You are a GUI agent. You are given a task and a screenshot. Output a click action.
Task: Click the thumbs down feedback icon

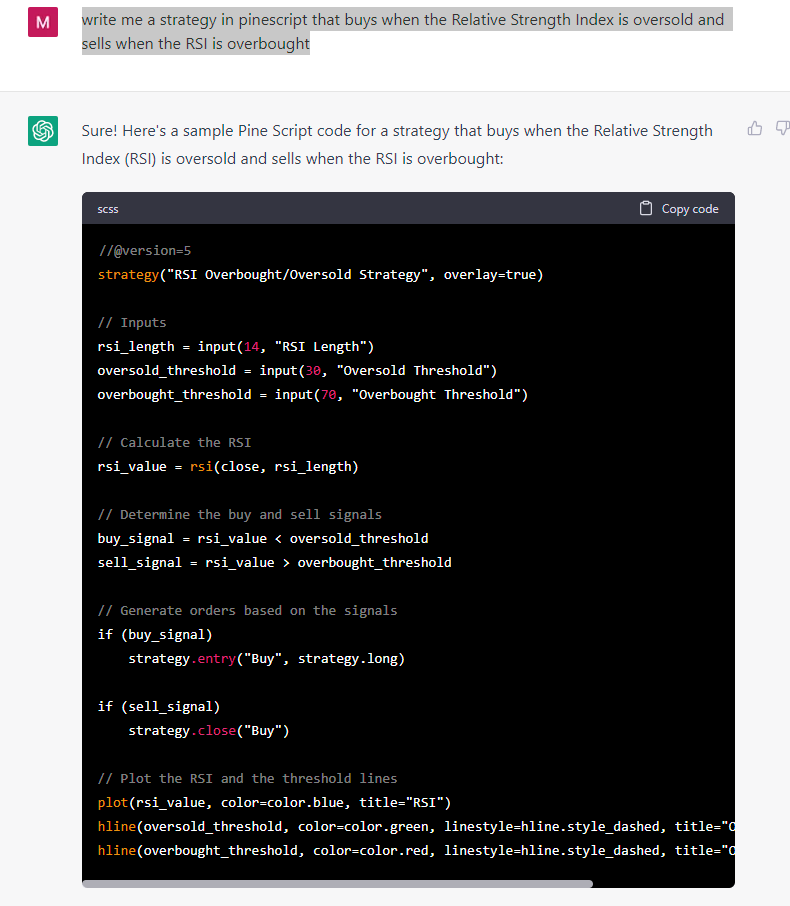tap(782, 128)
